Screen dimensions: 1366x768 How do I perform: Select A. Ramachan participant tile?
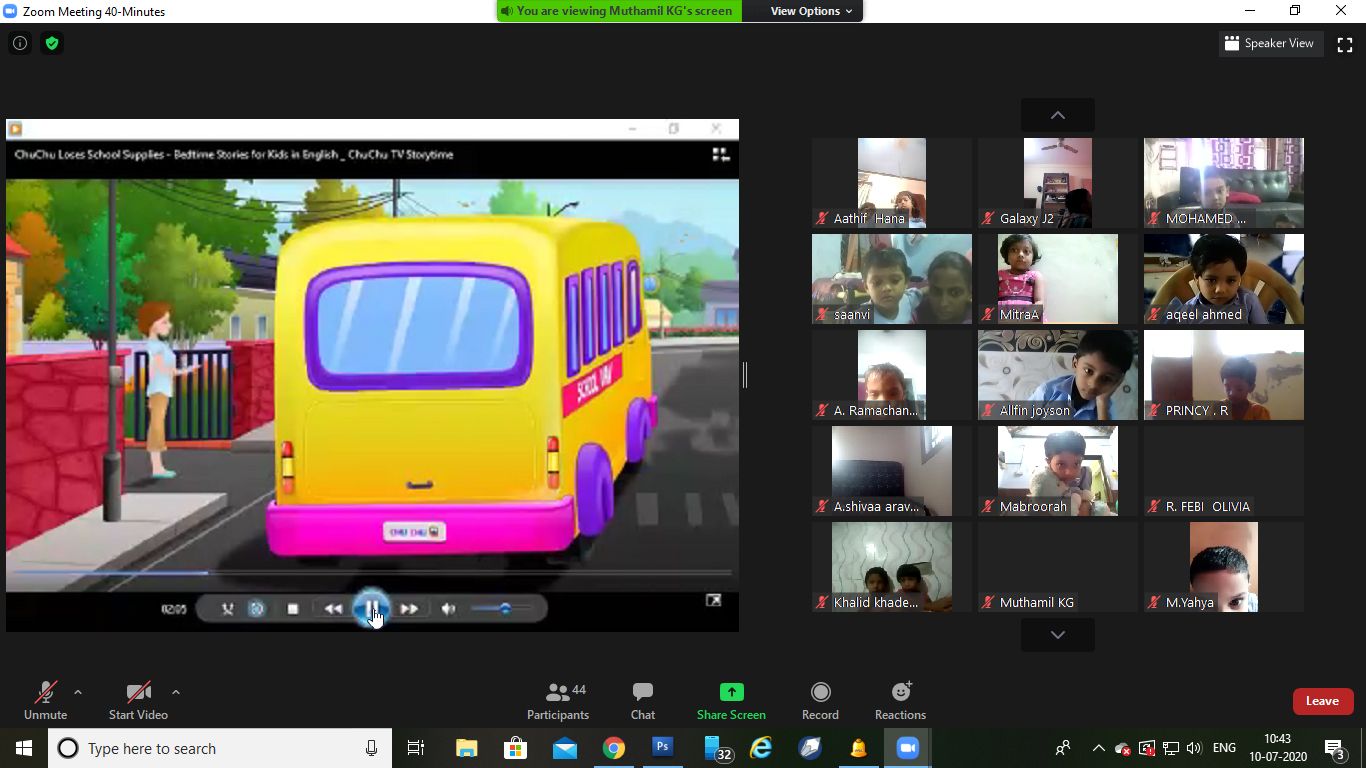[x=892, y=375]
